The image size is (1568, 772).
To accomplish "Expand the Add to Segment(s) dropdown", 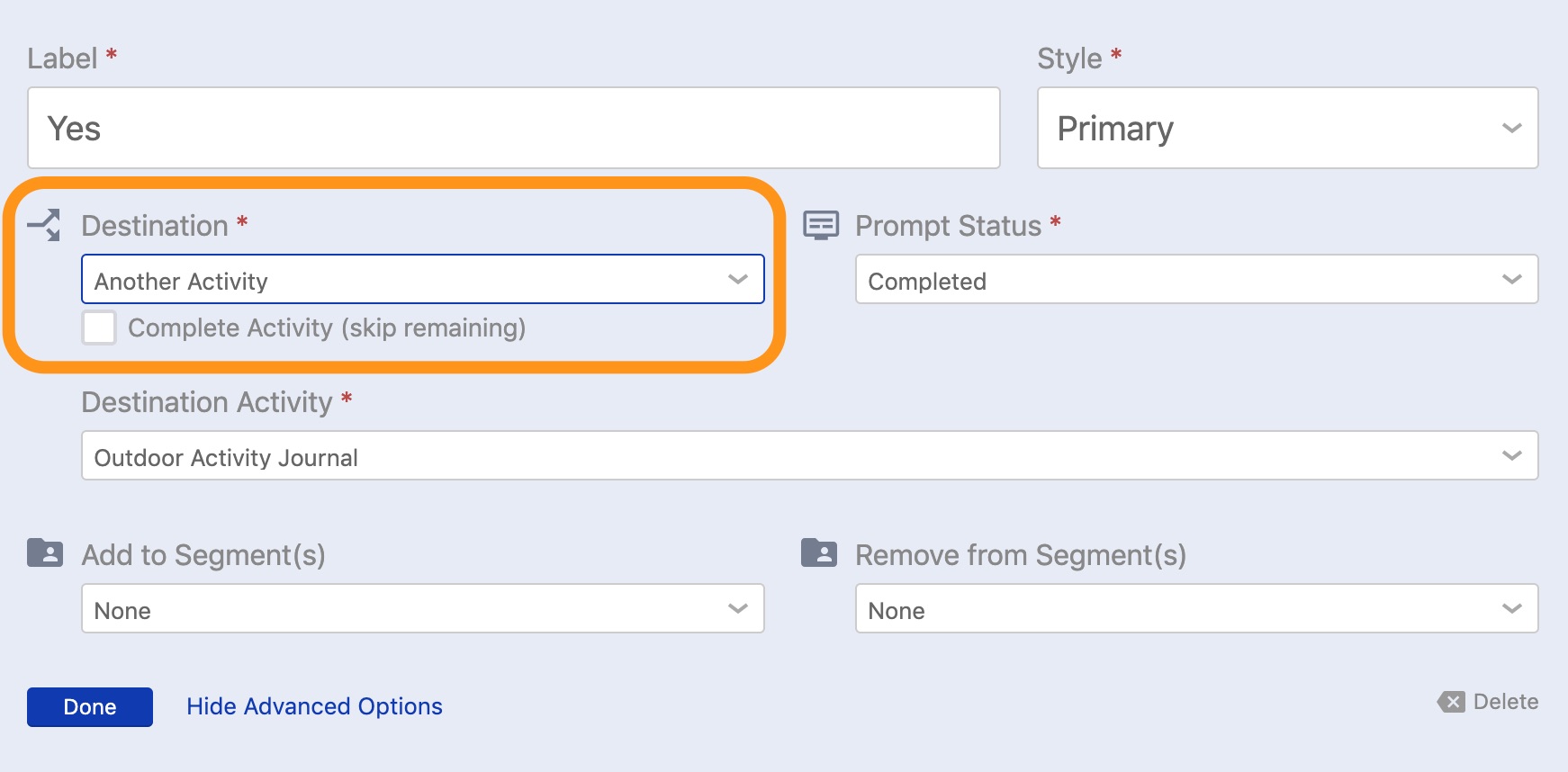I will (422, 609).
